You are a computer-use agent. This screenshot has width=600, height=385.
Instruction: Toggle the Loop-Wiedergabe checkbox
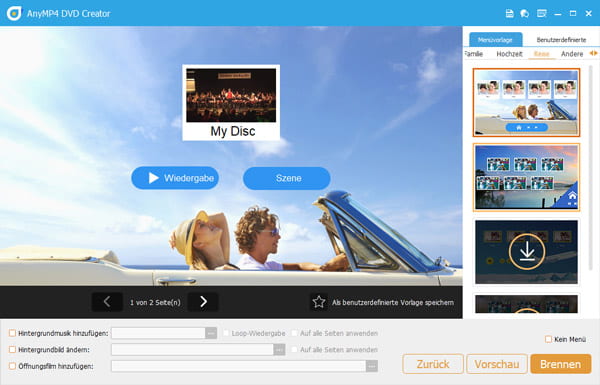coord(226,333)
